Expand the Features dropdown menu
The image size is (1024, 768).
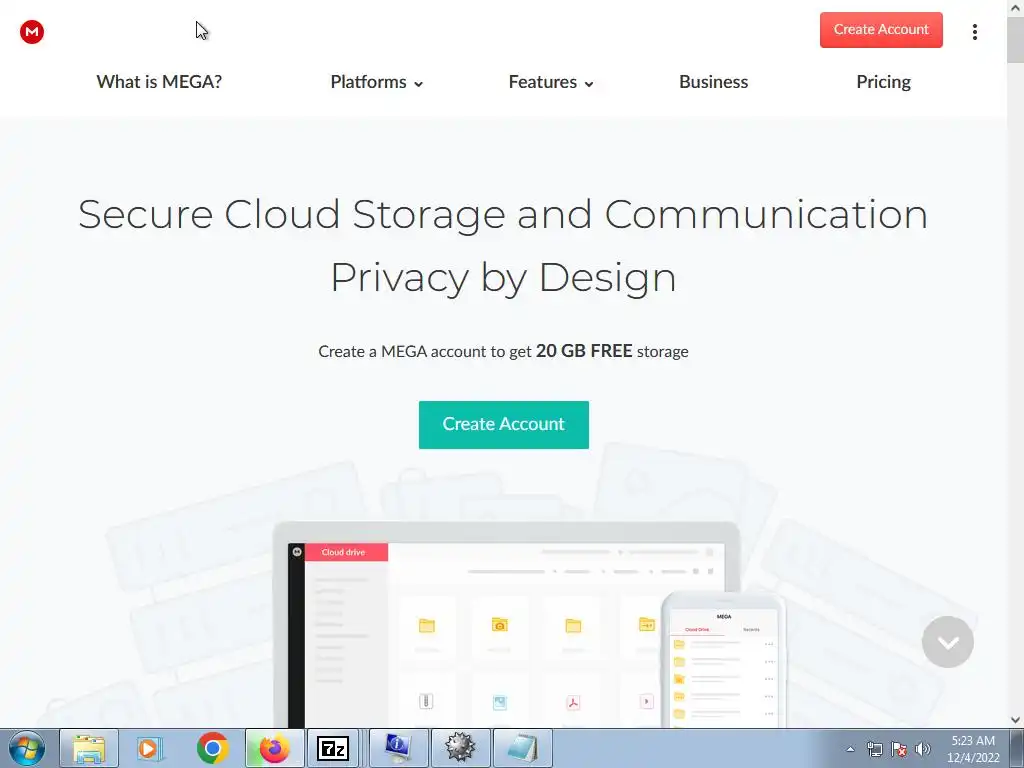(x=551, y=82)
